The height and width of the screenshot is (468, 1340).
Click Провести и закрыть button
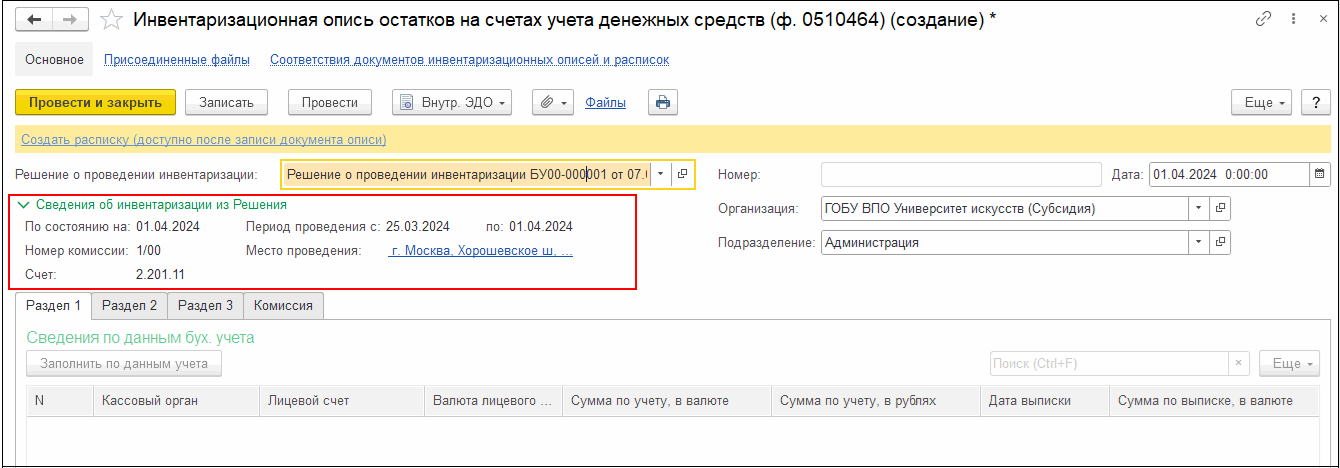pyautogui.click(x=96, y=102)
